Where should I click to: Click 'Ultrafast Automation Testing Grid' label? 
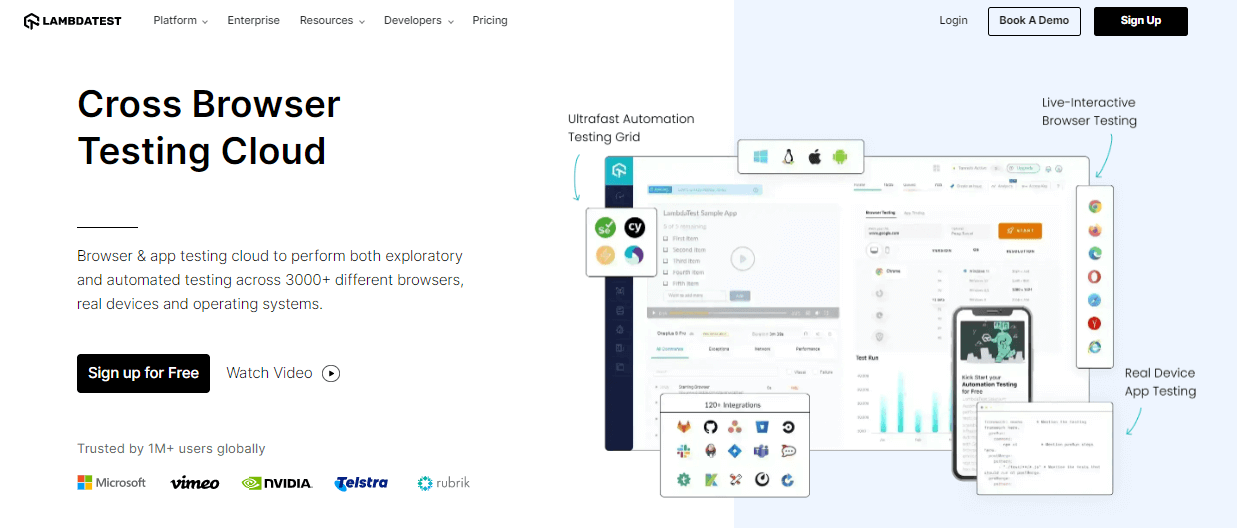[631, 128]
